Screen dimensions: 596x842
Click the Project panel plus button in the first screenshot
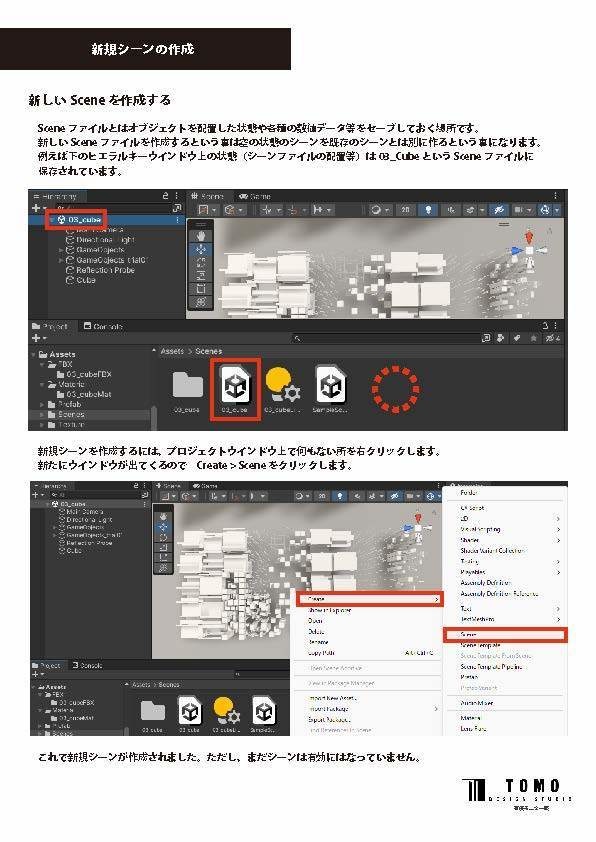point(38,338)
